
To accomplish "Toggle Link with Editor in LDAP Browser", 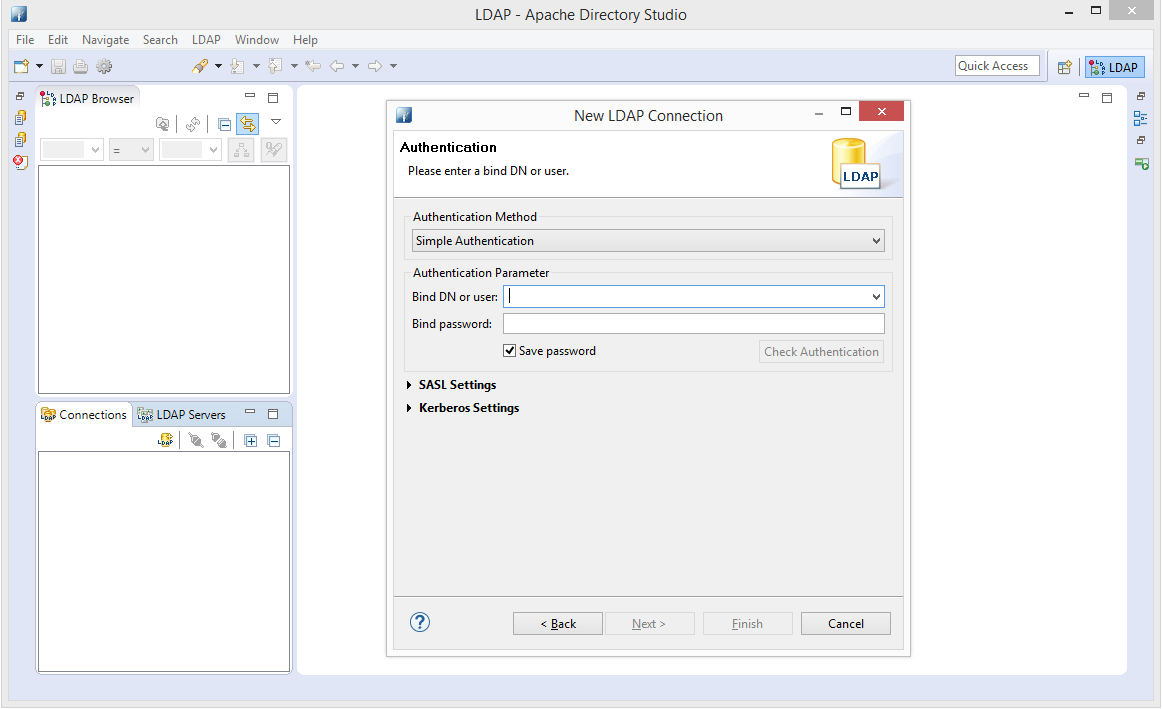I will [x=247, y=124].
